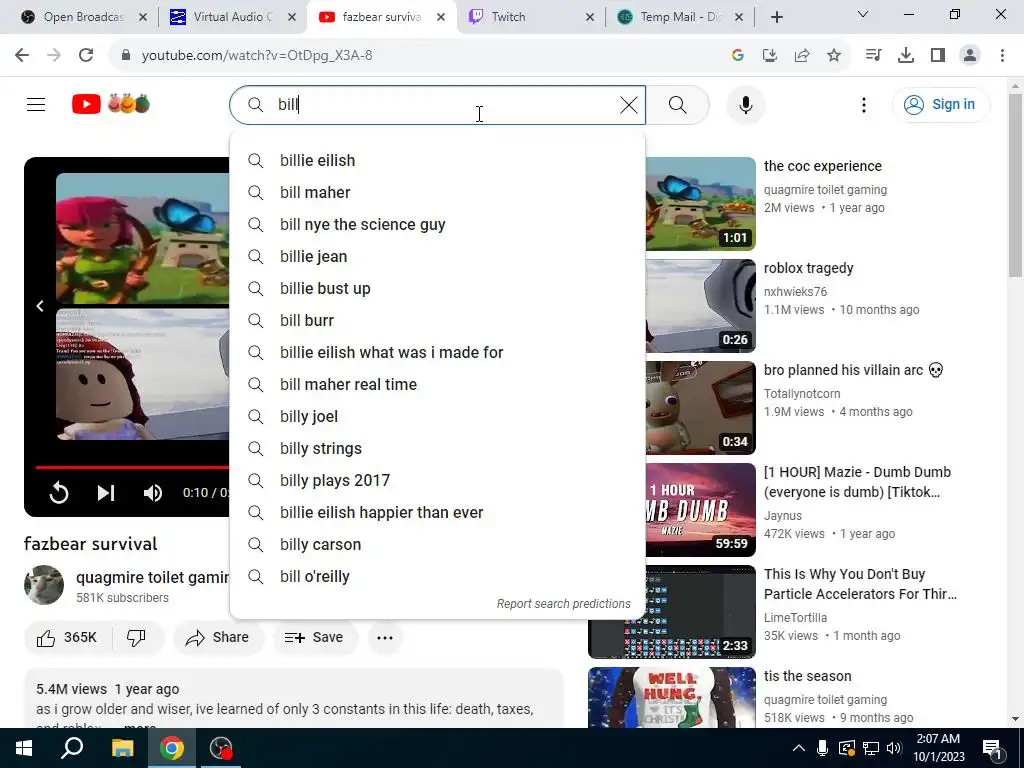
Task: Open the Windows Start menu
Action: point(24,748)
